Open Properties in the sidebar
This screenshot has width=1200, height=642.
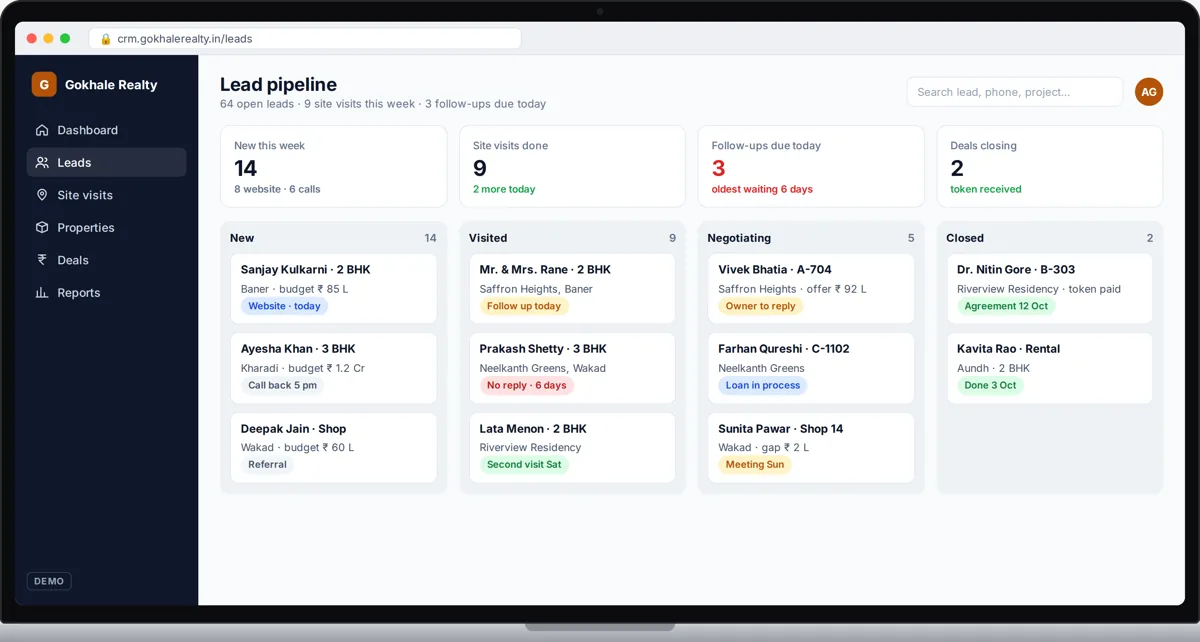(106, 227)
